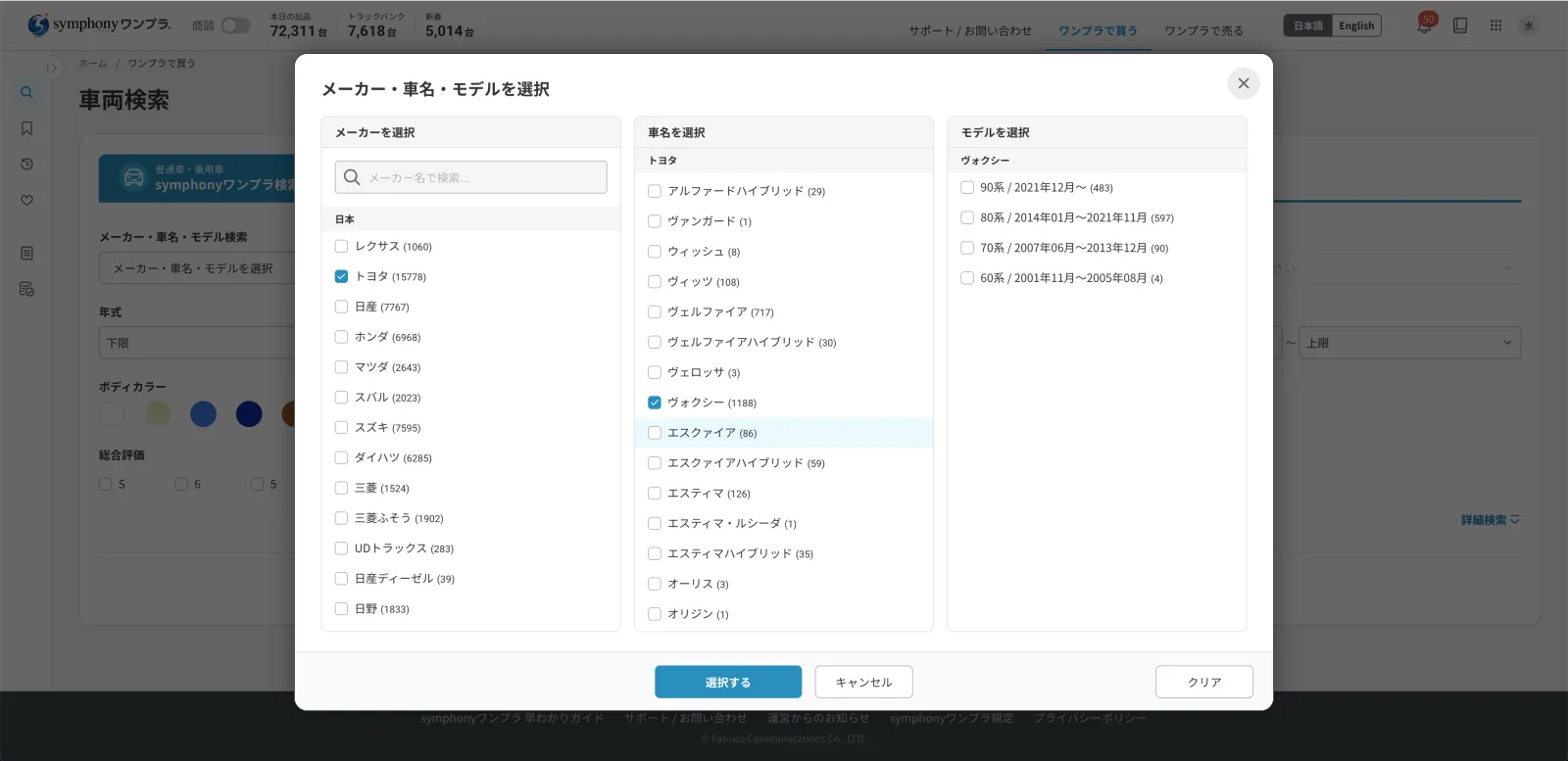Switch language to 日本語
This screenshot has height=761, width=1568.
pos(1308,25)
